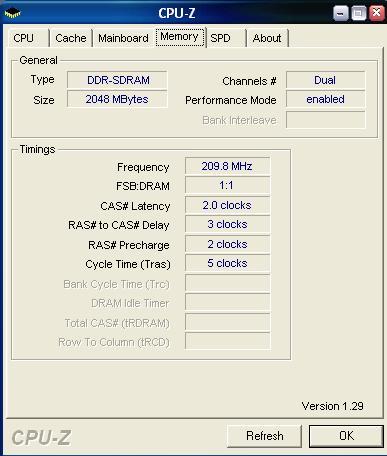The image size is (387, 456).
Task: Minimize the CPU-Z window
Action: click(x=340, y=14)
